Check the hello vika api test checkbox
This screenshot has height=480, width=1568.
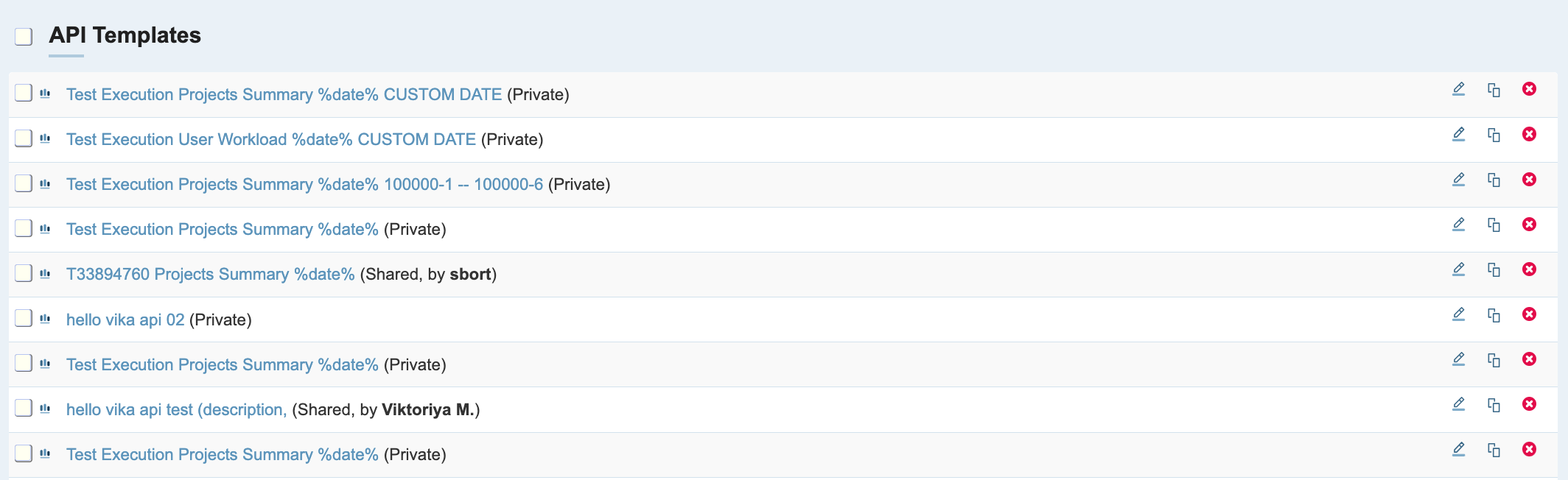(x=24, y=408)
